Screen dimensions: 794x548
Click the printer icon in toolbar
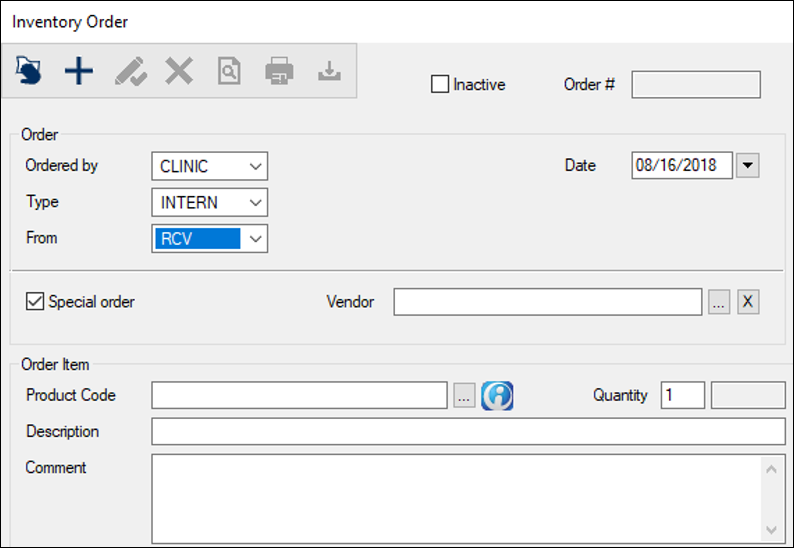click(279, 71)
